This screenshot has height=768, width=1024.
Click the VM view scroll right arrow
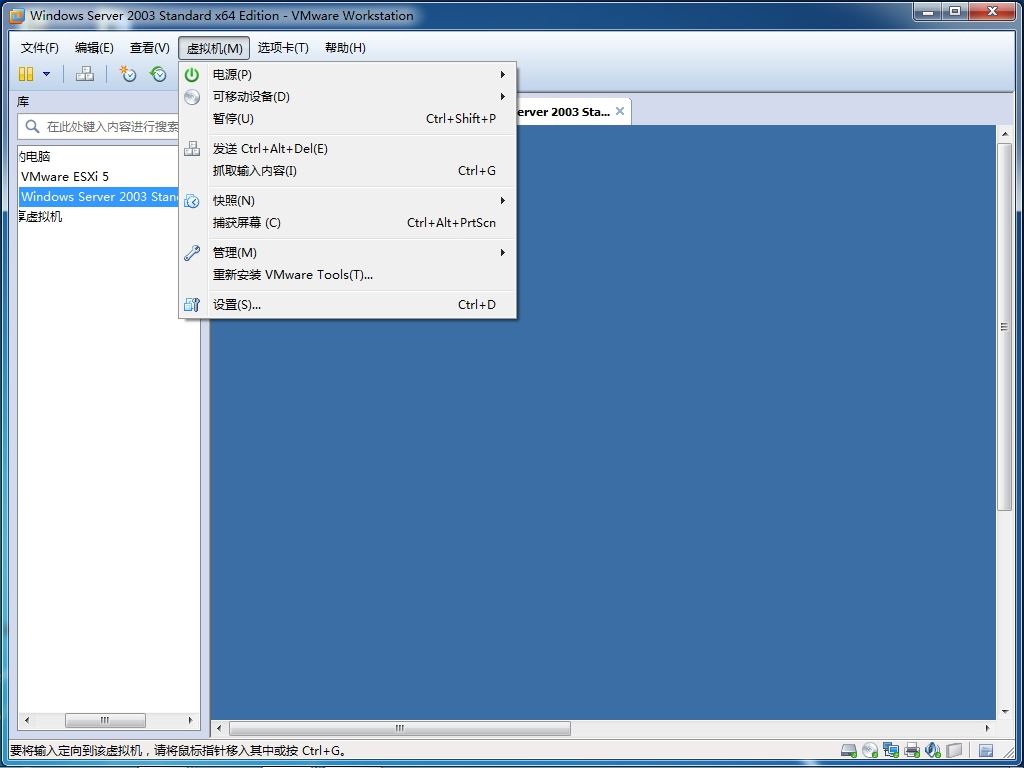[x=987, y=728]
